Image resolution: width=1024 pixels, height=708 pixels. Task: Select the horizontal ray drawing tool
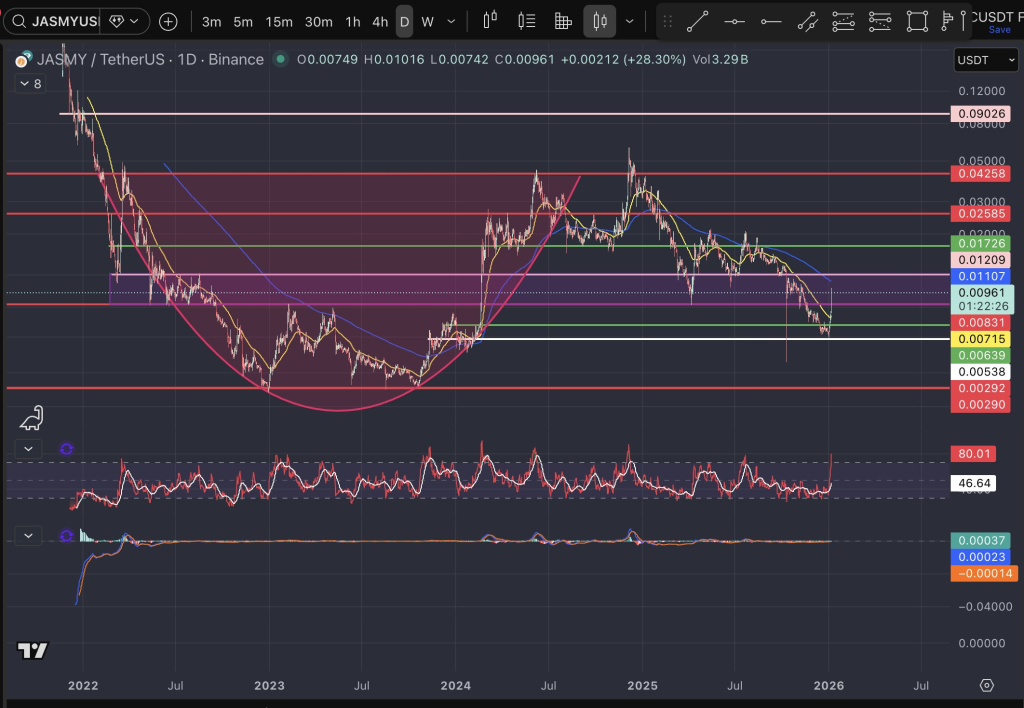point(771,21)
